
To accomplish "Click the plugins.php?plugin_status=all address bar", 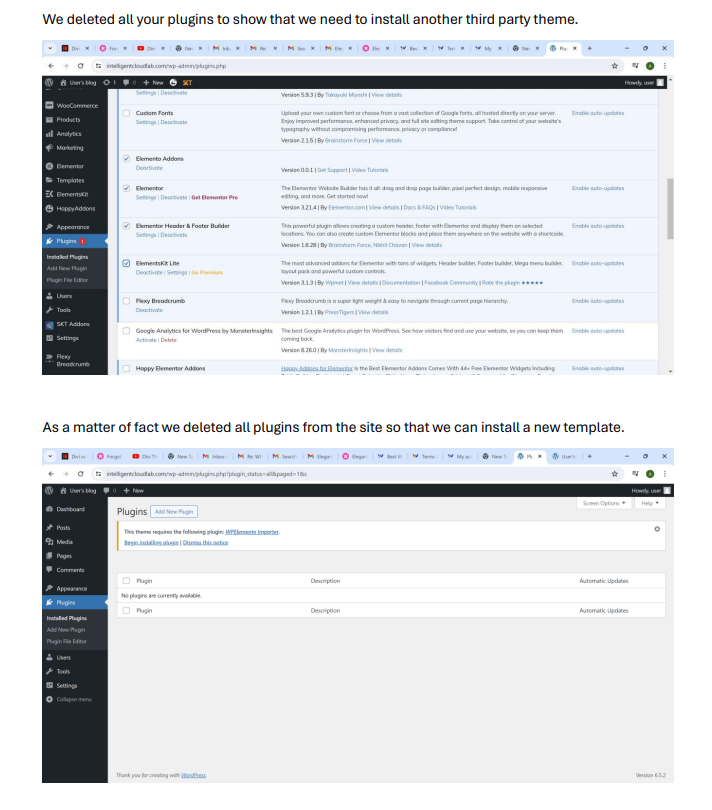I will point(351,474).
